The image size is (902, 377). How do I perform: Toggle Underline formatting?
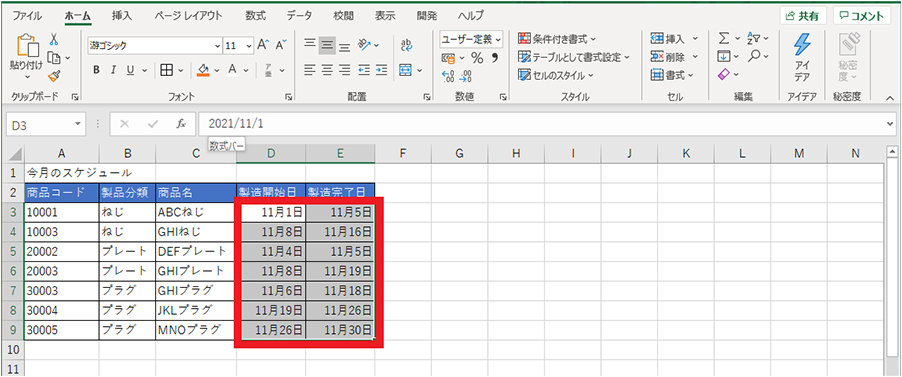pos(130,70)
